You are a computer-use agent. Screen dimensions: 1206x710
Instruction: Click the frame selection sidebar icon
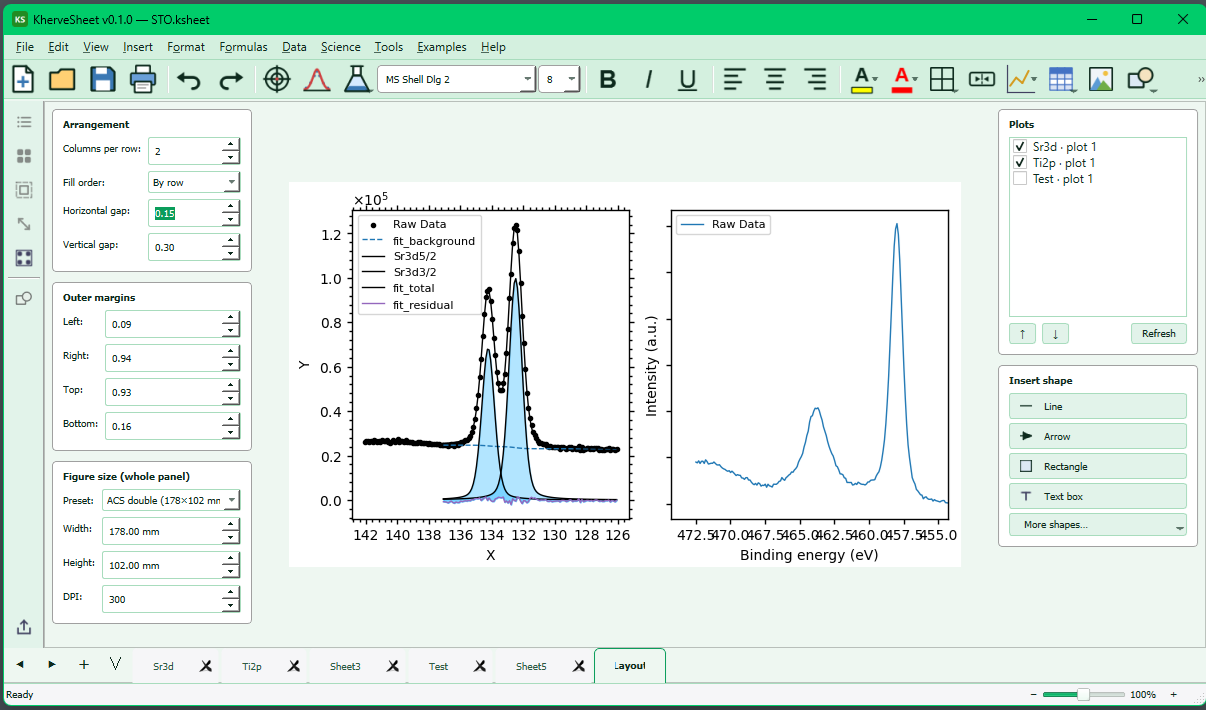[x=24, y=190]
